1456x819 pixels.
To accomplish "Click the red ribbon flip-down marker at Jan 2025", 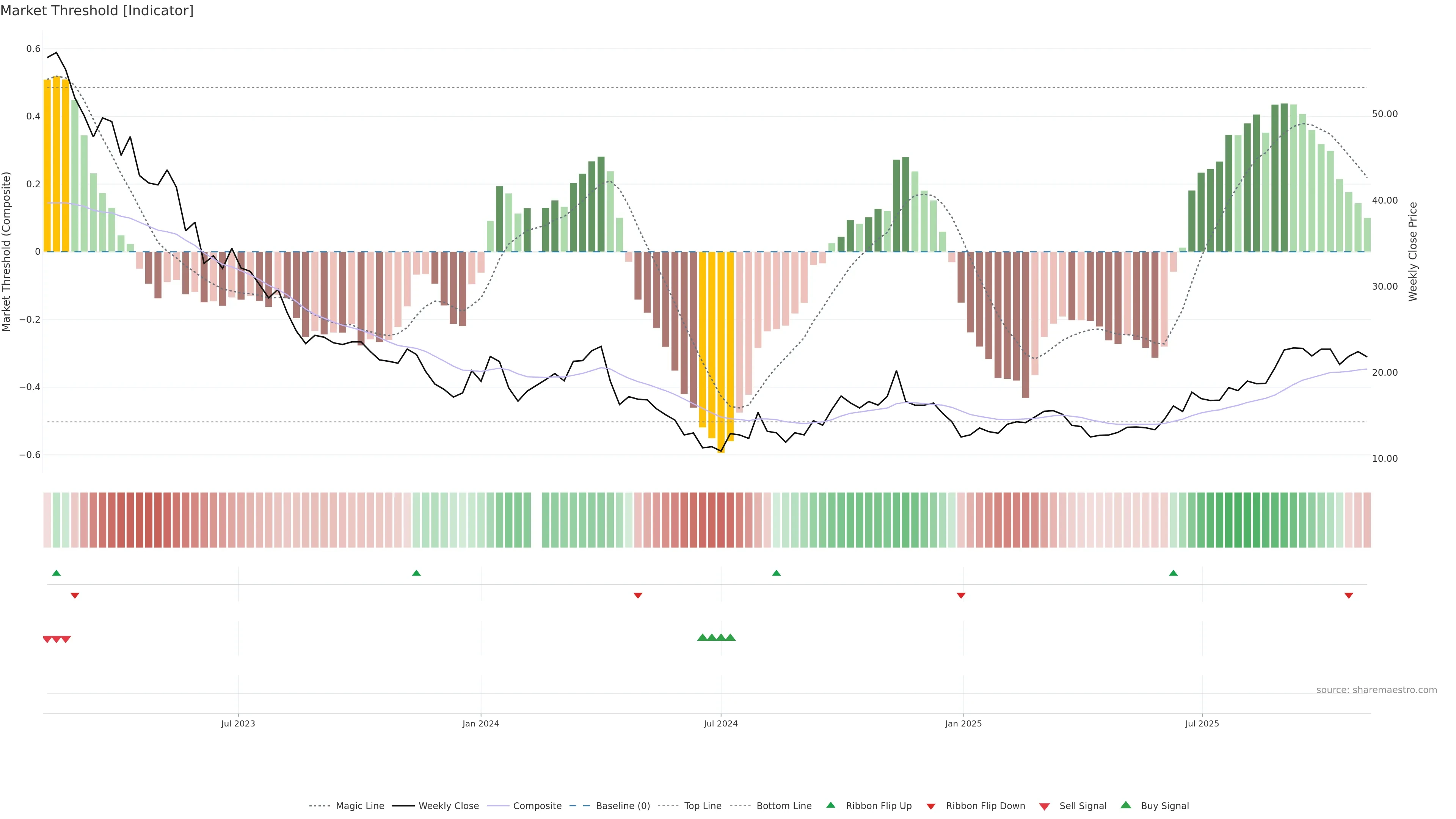I will [961, 596].
